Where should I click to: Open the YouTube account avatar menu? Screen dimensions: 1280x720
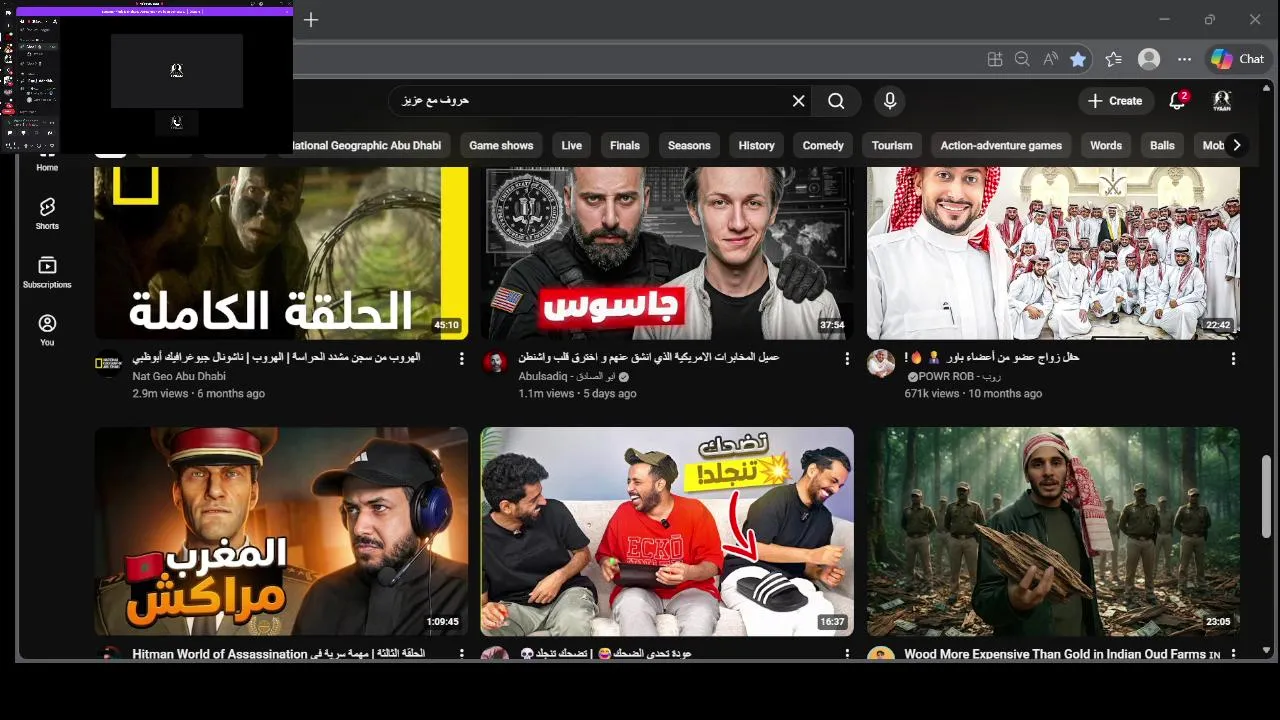coord(1222,101)
